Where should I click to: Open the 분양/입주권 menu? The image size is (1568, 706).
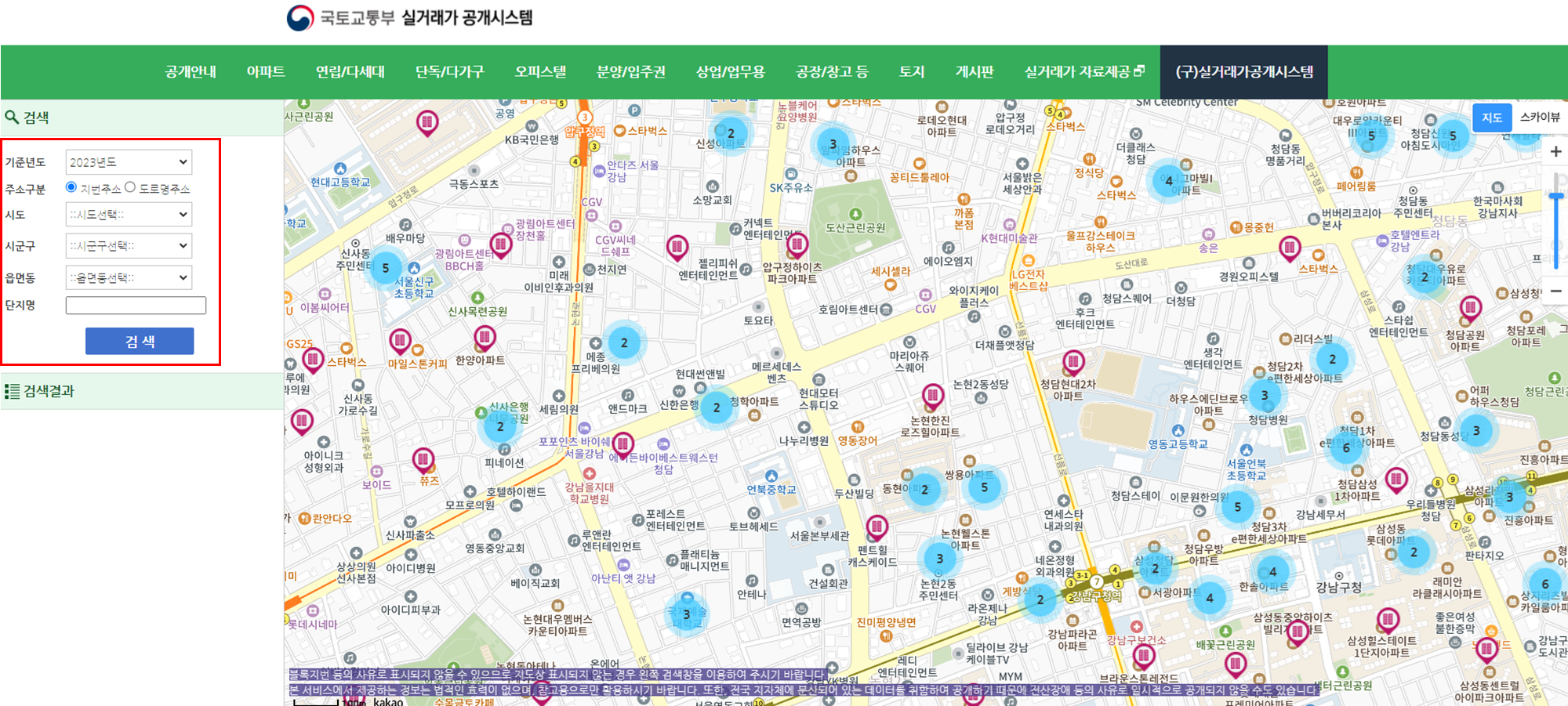click(631, 72)
